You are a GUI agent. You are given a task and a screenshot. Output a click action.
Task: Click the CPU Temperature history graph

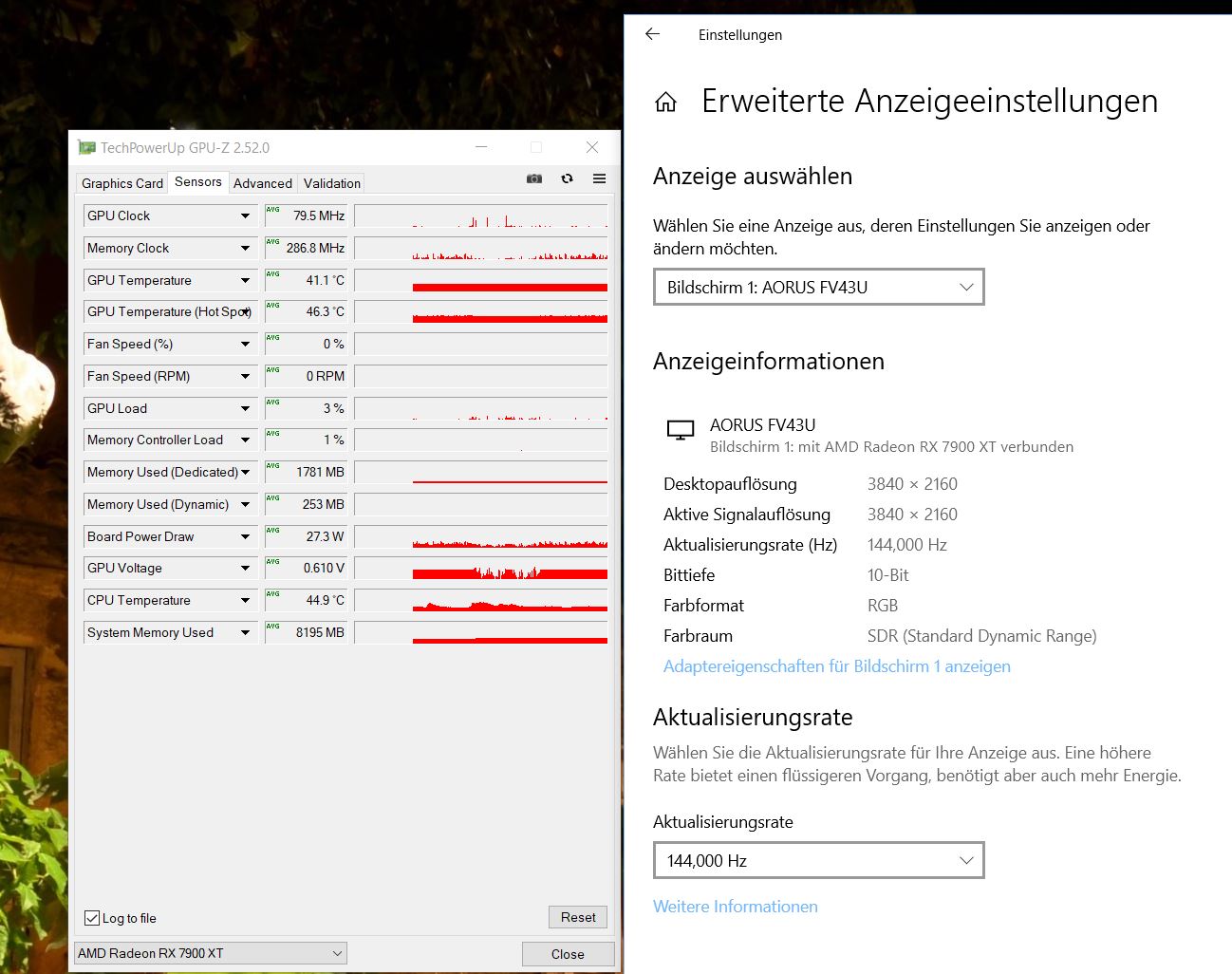point(481,601)
